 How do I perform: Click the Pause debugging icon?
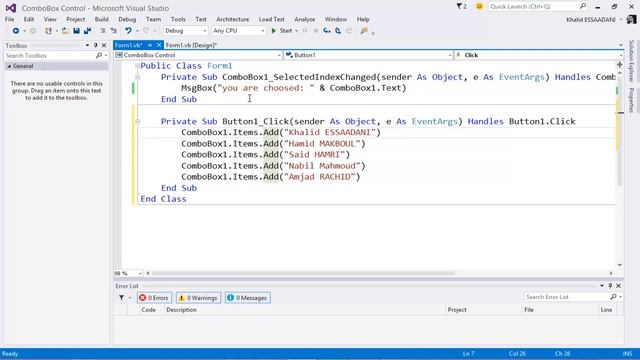point(305,31)
